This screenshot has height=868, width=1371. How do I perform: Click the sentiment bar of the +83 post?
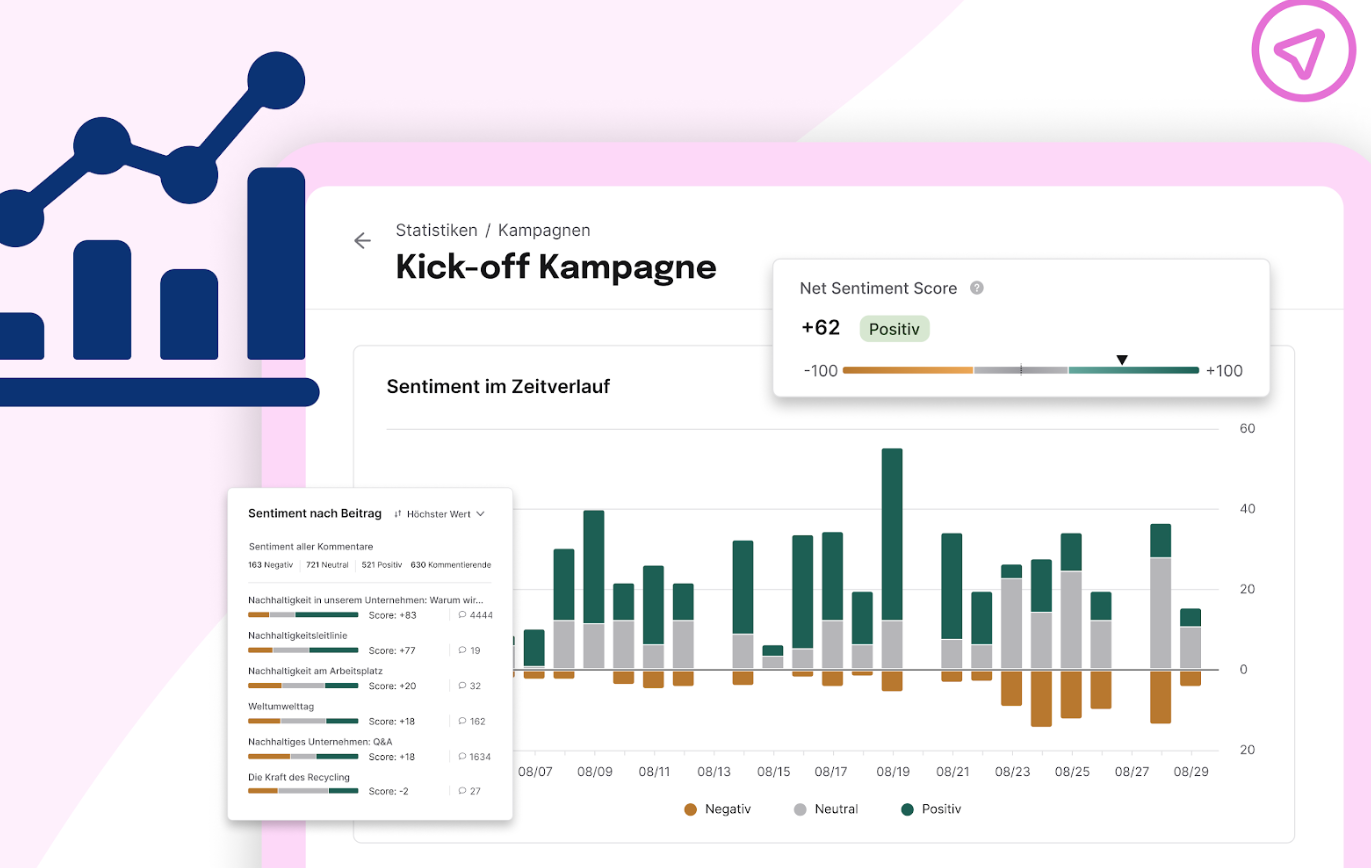click(x=303, y=615)
